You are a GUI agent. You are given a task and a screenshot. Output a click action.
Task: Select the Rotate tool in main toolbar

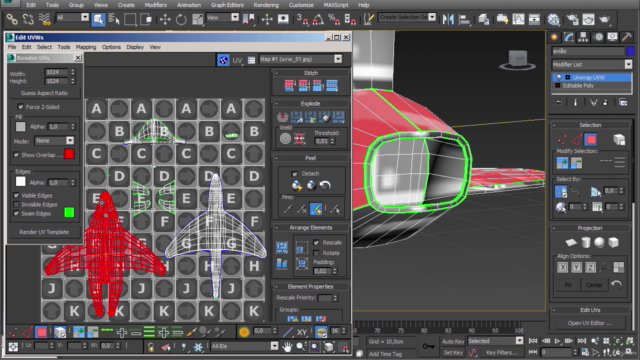(x=181, y=19)
